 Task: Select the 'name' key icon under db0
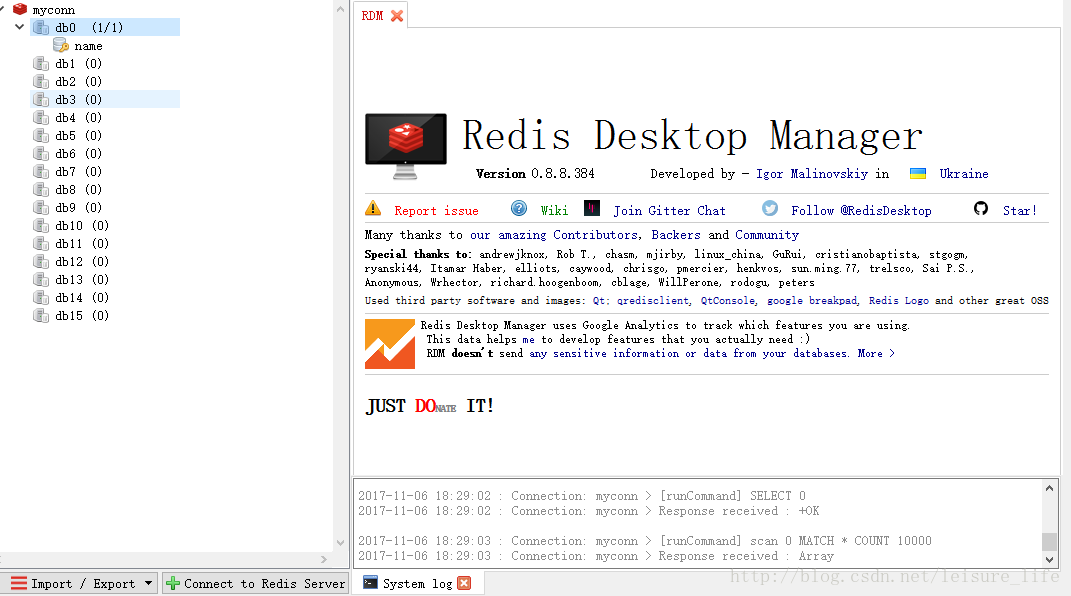click(x=61, y=46)
